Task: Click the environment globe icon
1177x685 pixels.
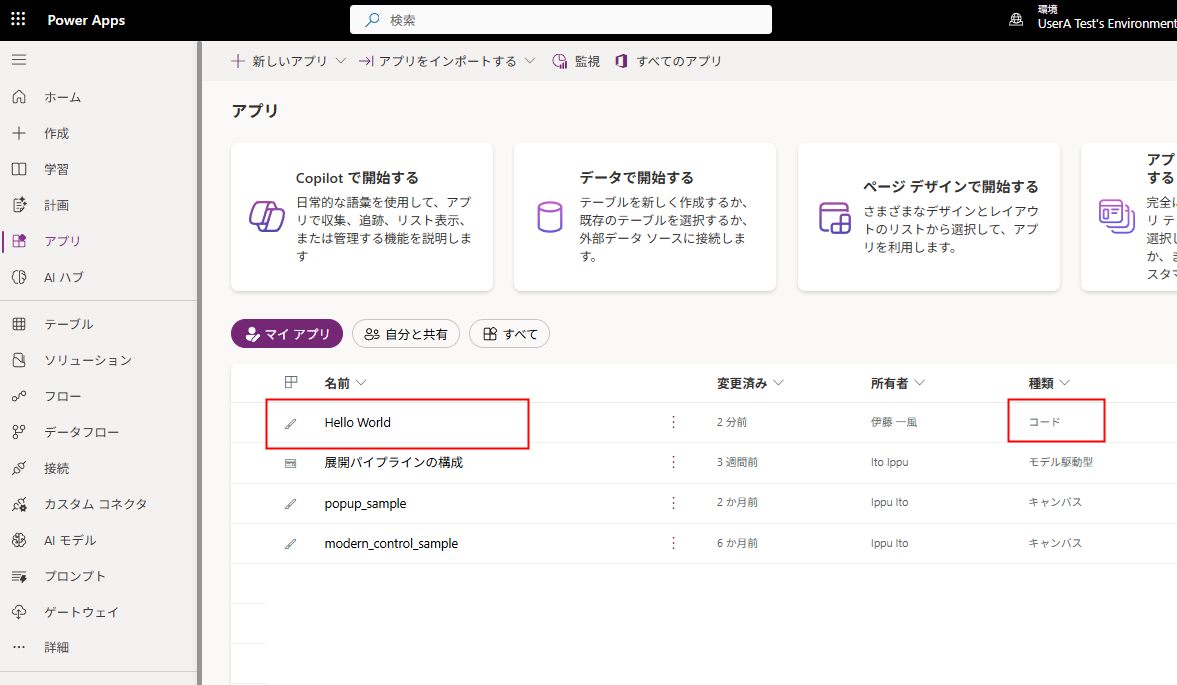Action: (x=1016, y=20)
